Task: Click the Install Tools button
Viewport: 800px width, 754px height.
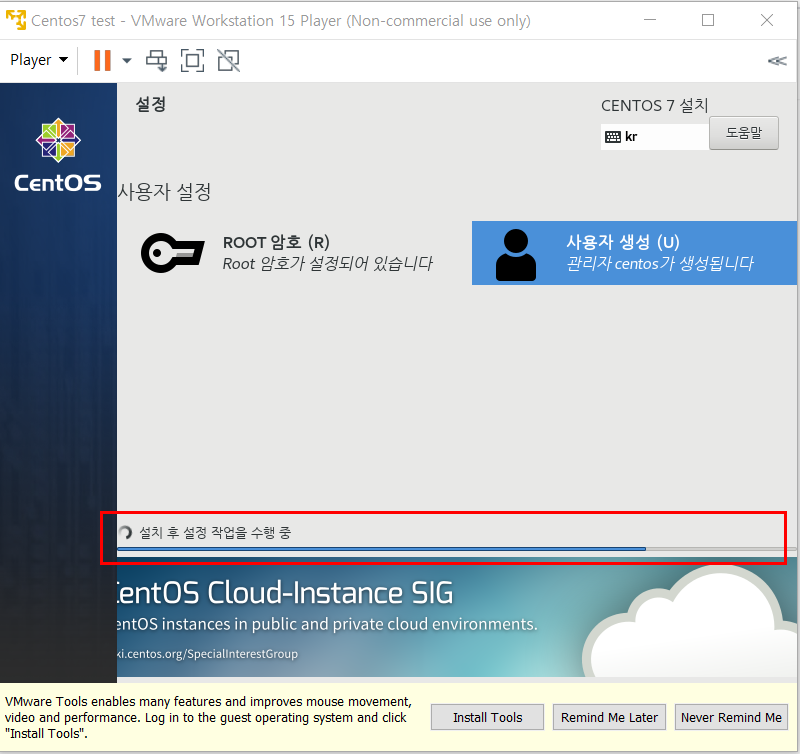Action: click(487, 717)
